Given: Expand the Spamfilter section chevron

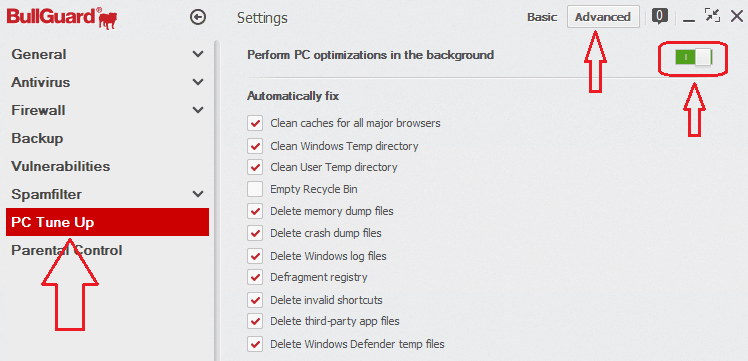Looking at the screenshot, I should (198, 195).
